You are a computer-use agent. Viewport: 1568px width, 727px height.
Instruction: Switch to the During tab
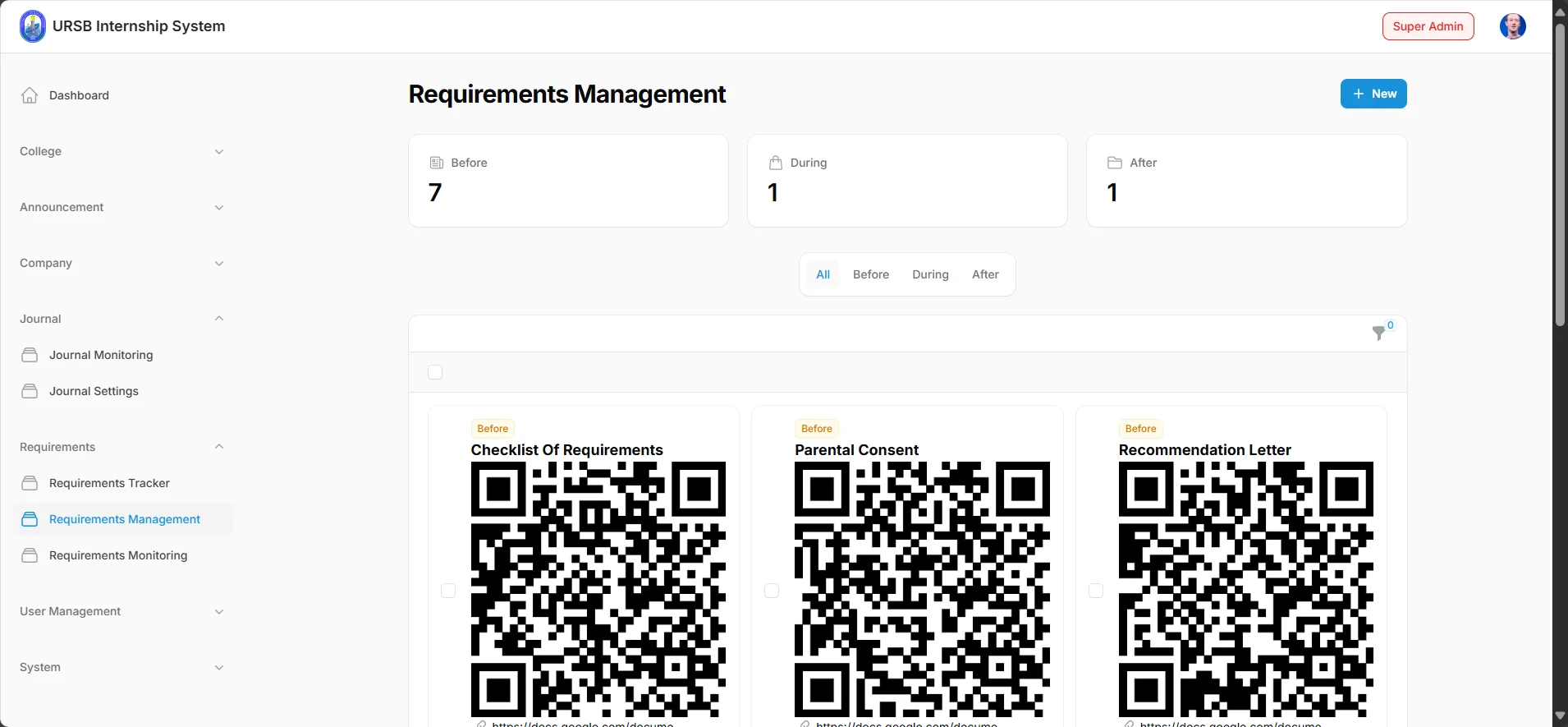930,274
